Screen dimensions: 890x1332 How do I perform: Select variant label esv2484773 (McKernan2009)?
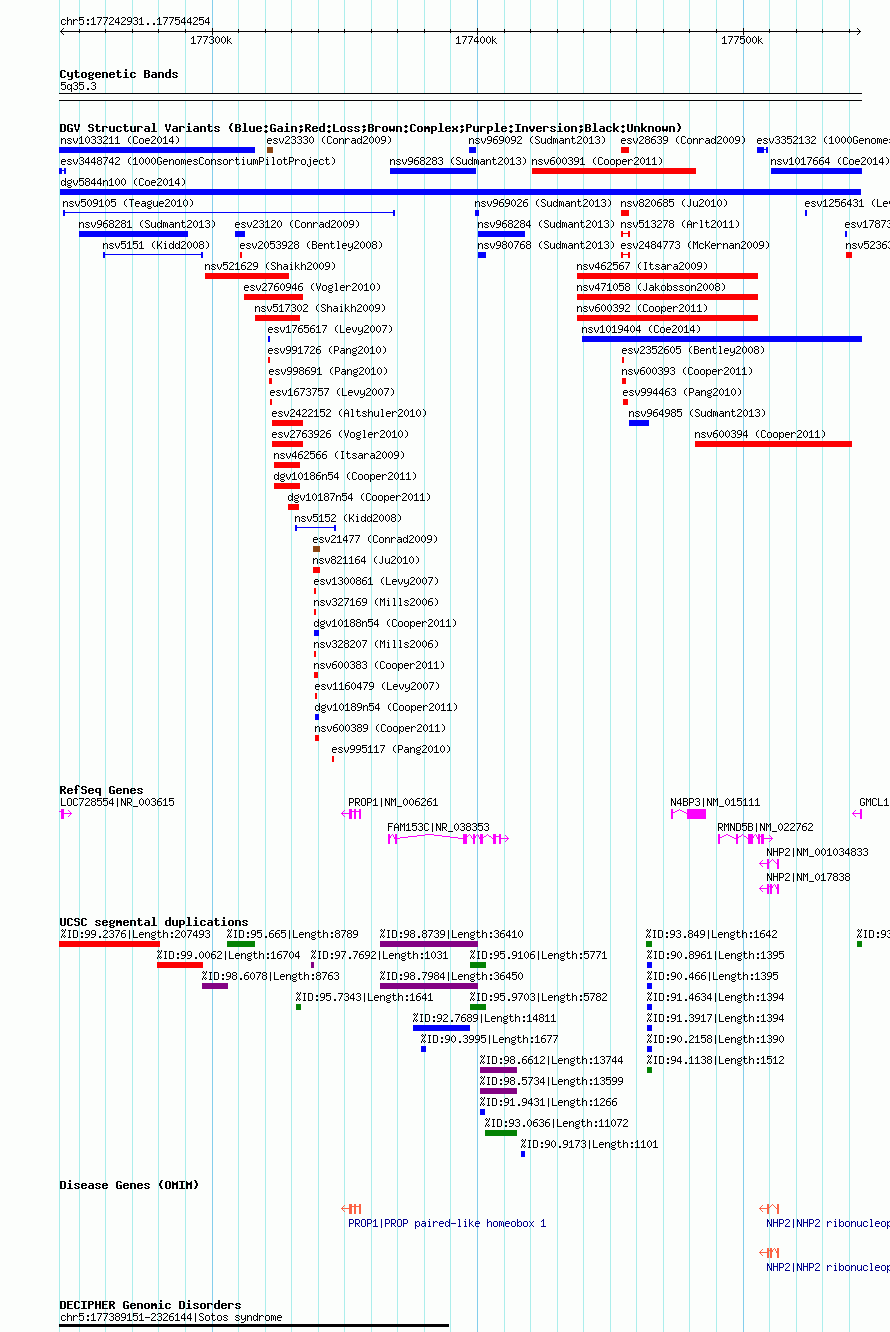tap(695, 245)
